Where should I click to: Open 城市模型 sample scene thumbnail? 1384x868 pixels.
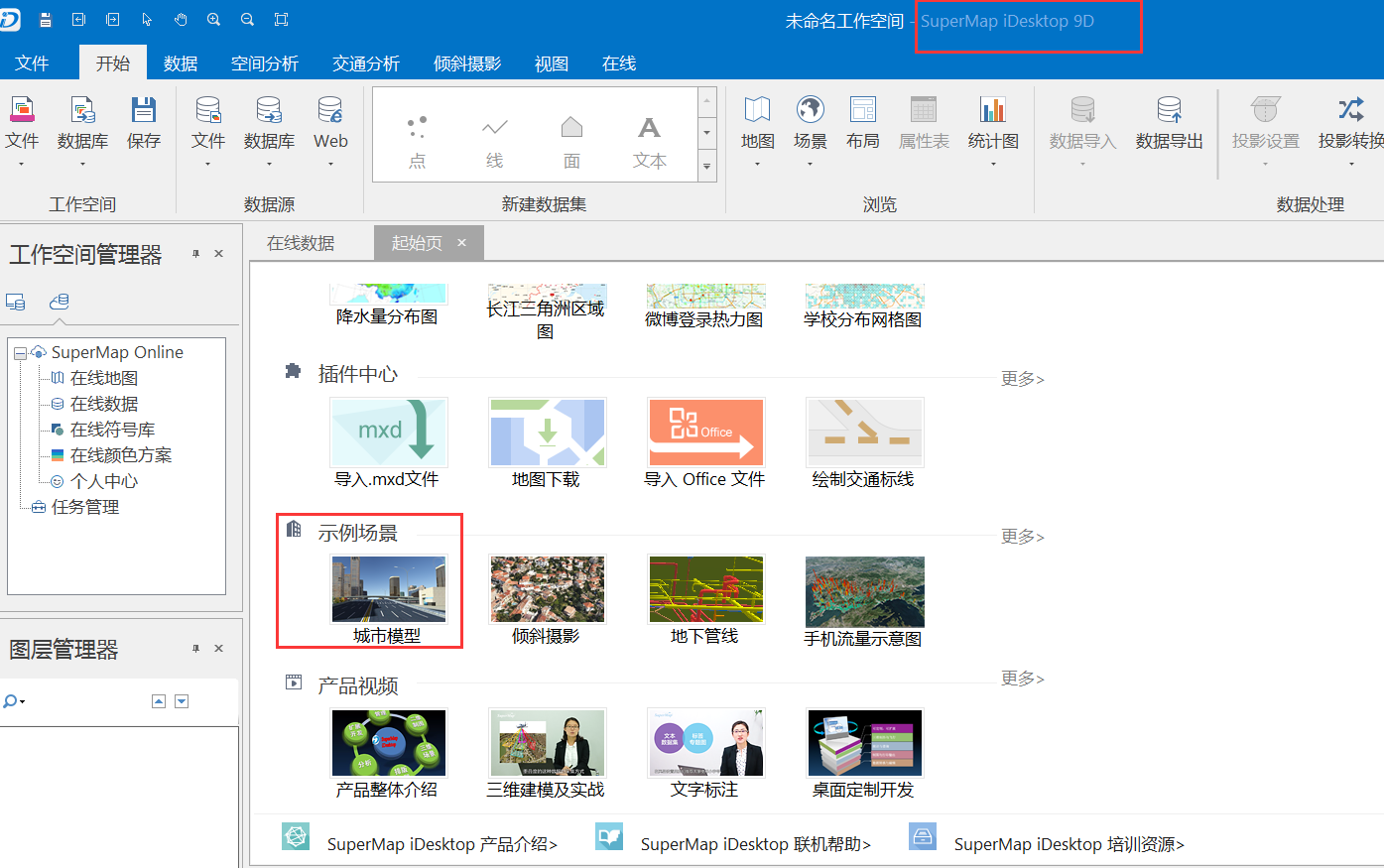click(388, 589)
